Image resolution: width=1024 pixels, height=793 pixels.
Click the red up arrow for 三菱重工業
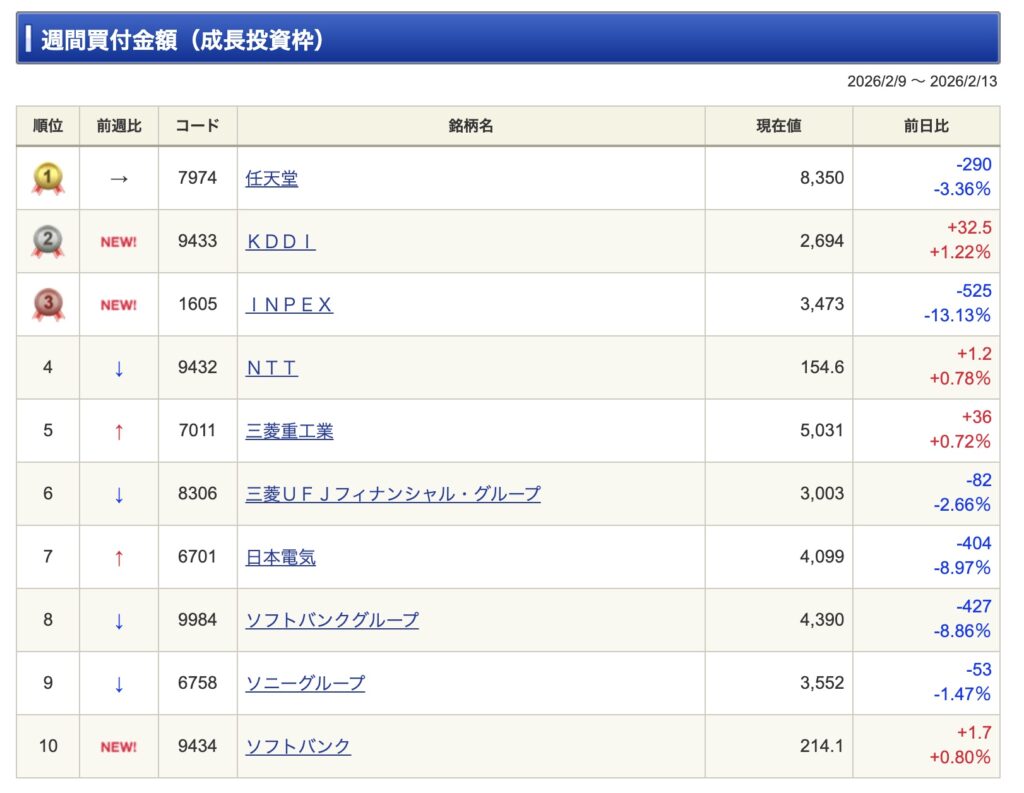(119, 431)
